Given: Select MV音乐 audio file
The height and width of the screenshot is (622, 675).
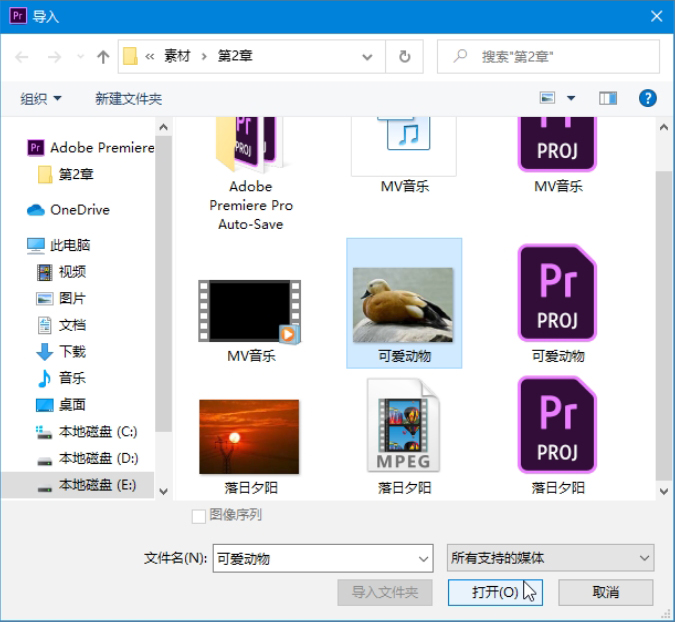Looking at the screenshot, I should click(404, 155).
